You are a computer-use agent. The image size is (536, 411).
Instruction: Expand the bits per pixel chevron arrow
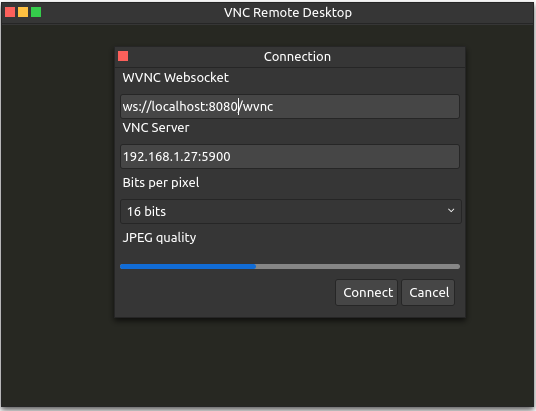pos(451,211)
